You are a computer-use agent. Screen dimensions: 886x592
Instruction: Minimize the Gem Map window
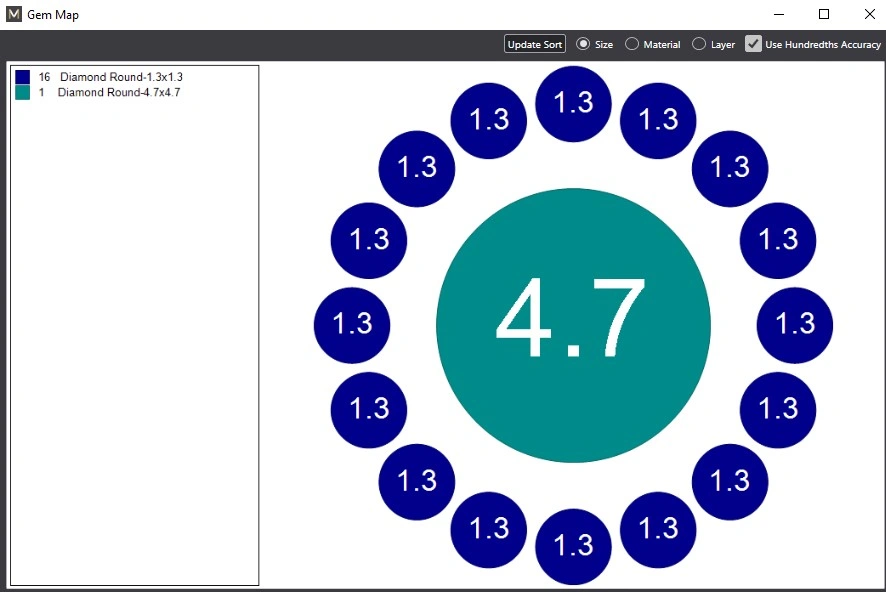tap(778, 15)
